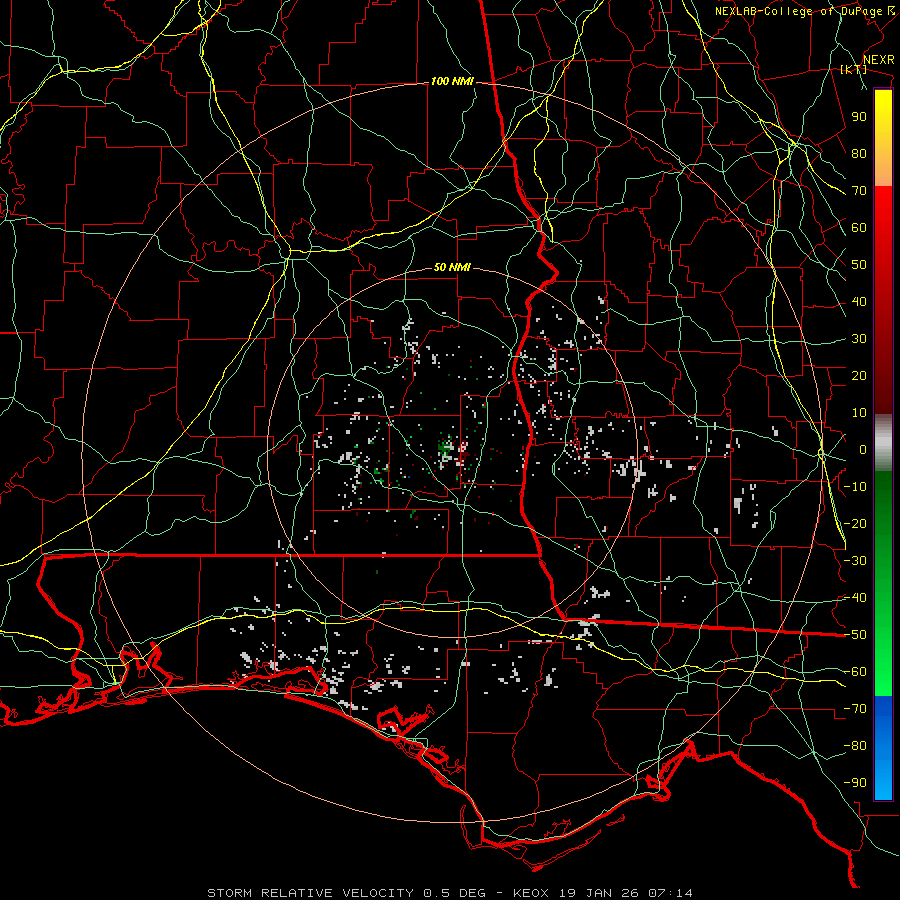The image size is (900, 900).
Task: Click the "[KT]" units label
Action: [x=853, y=69]
